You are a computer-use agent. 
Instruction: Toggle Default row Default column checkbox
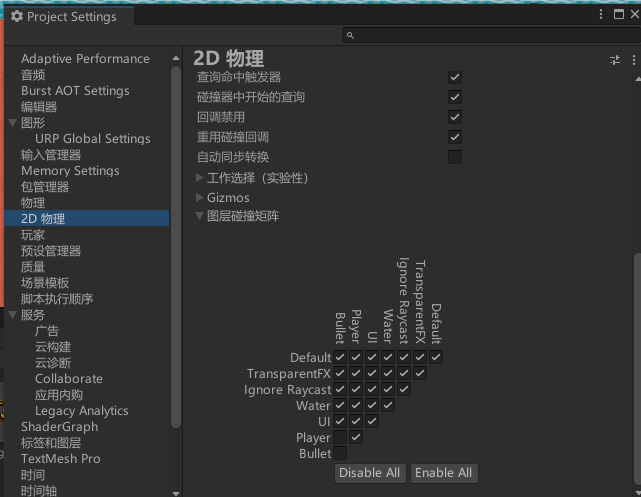click(436, 357)
